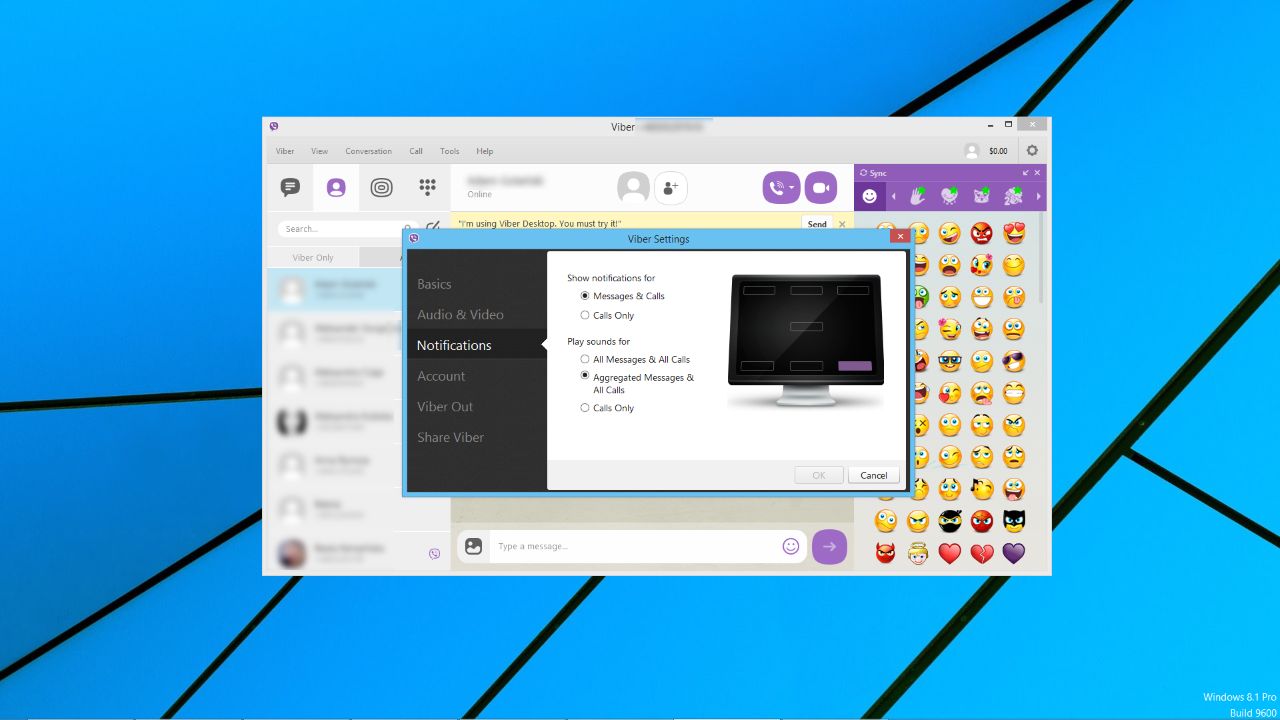Switch to the Viber Only contacts tab
The width and height of the screenshot is (1280, 720).
(313, 257)
